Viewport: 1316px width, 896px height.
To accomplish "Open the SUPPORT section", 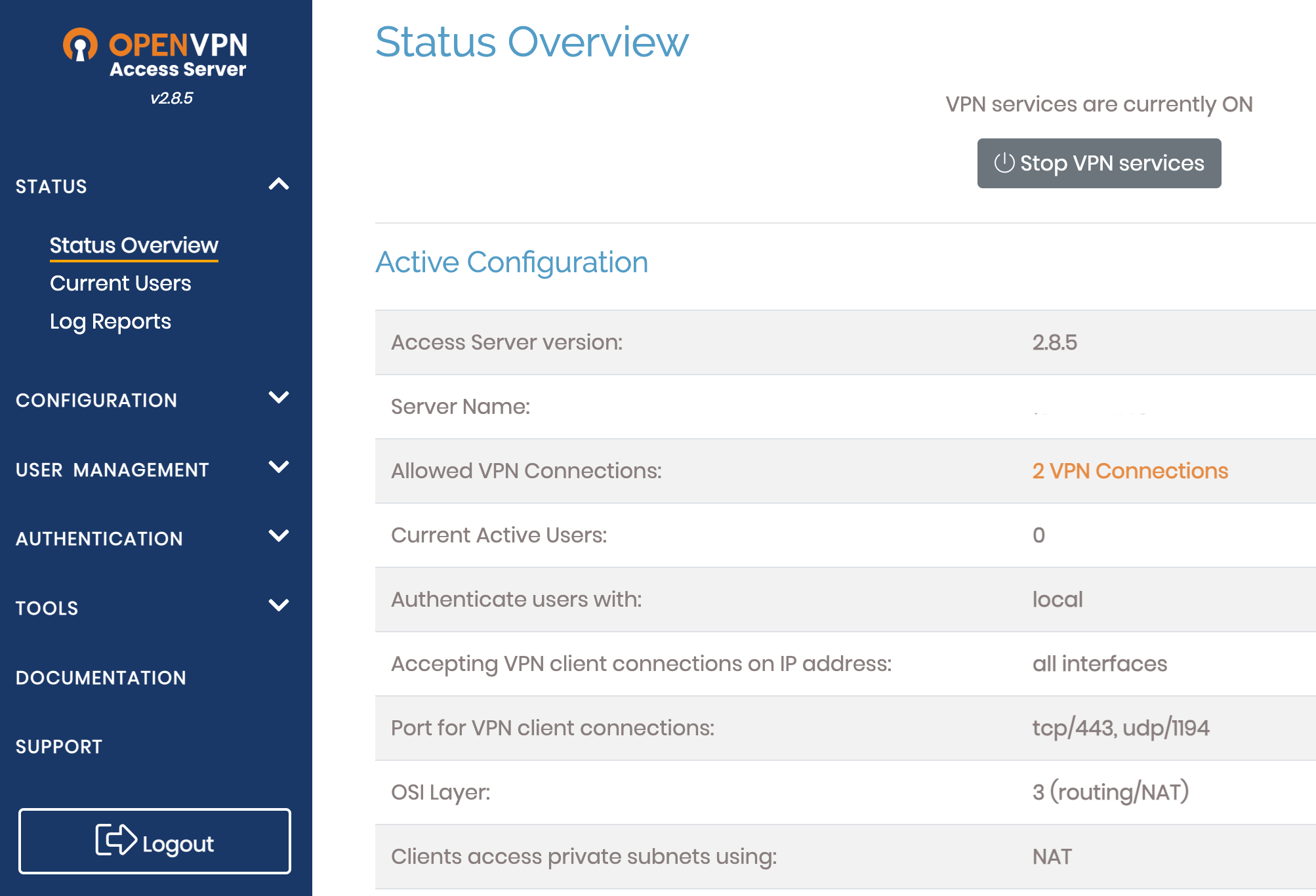I will tap(59, 745).
